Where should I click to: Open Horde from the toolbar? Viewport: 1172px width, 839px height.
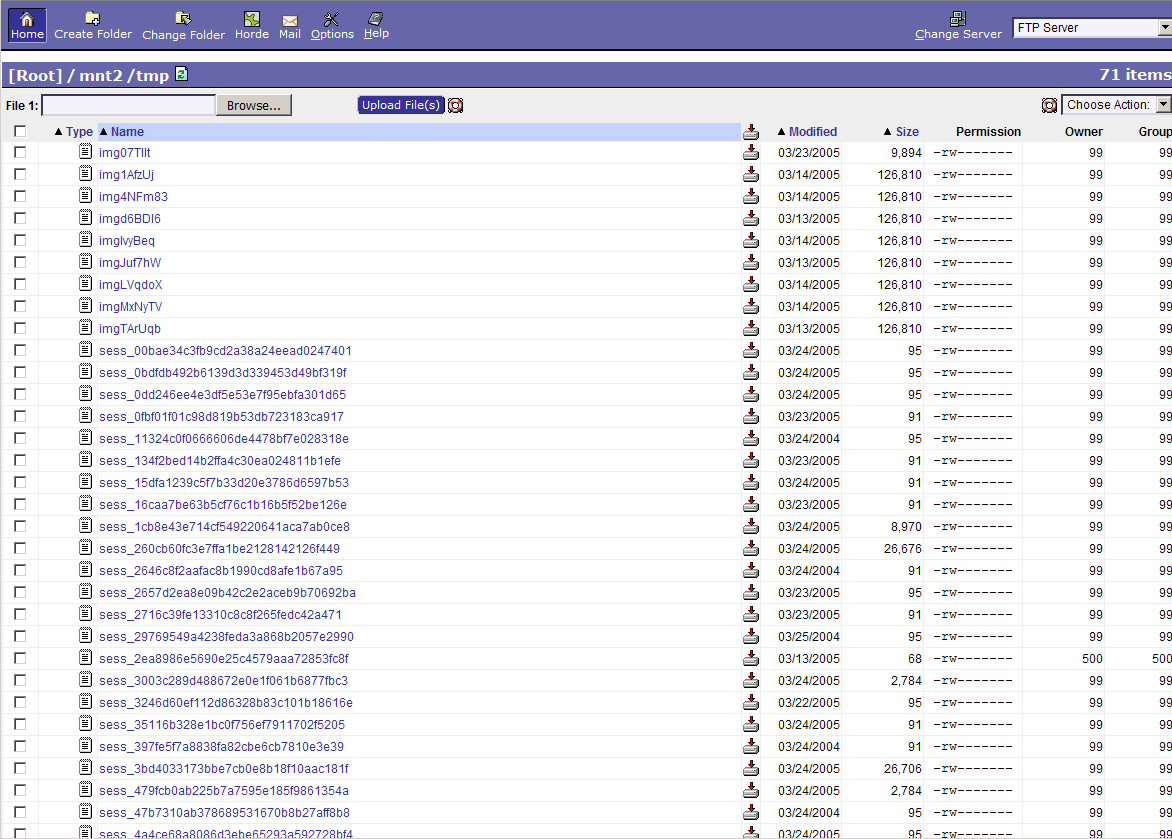click(x=252, y=25)
